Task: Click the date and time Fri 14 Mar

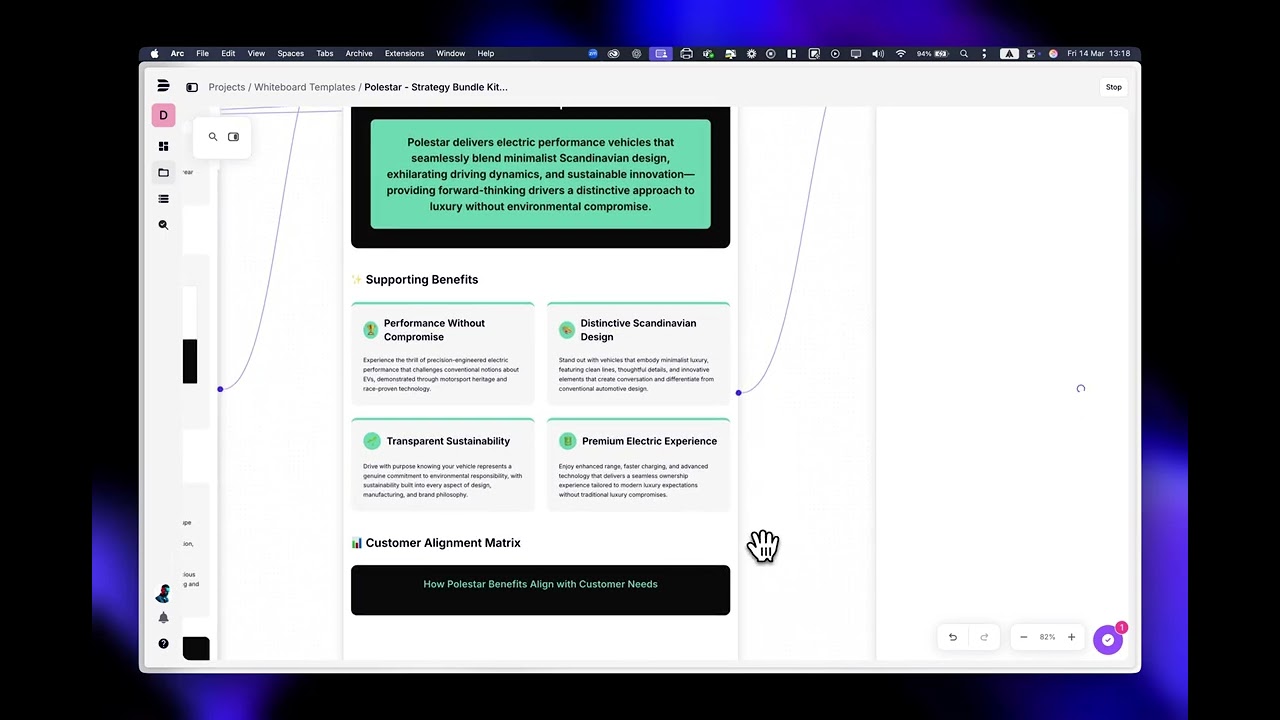Action: pyautogui.click(x=1098, y=53)
